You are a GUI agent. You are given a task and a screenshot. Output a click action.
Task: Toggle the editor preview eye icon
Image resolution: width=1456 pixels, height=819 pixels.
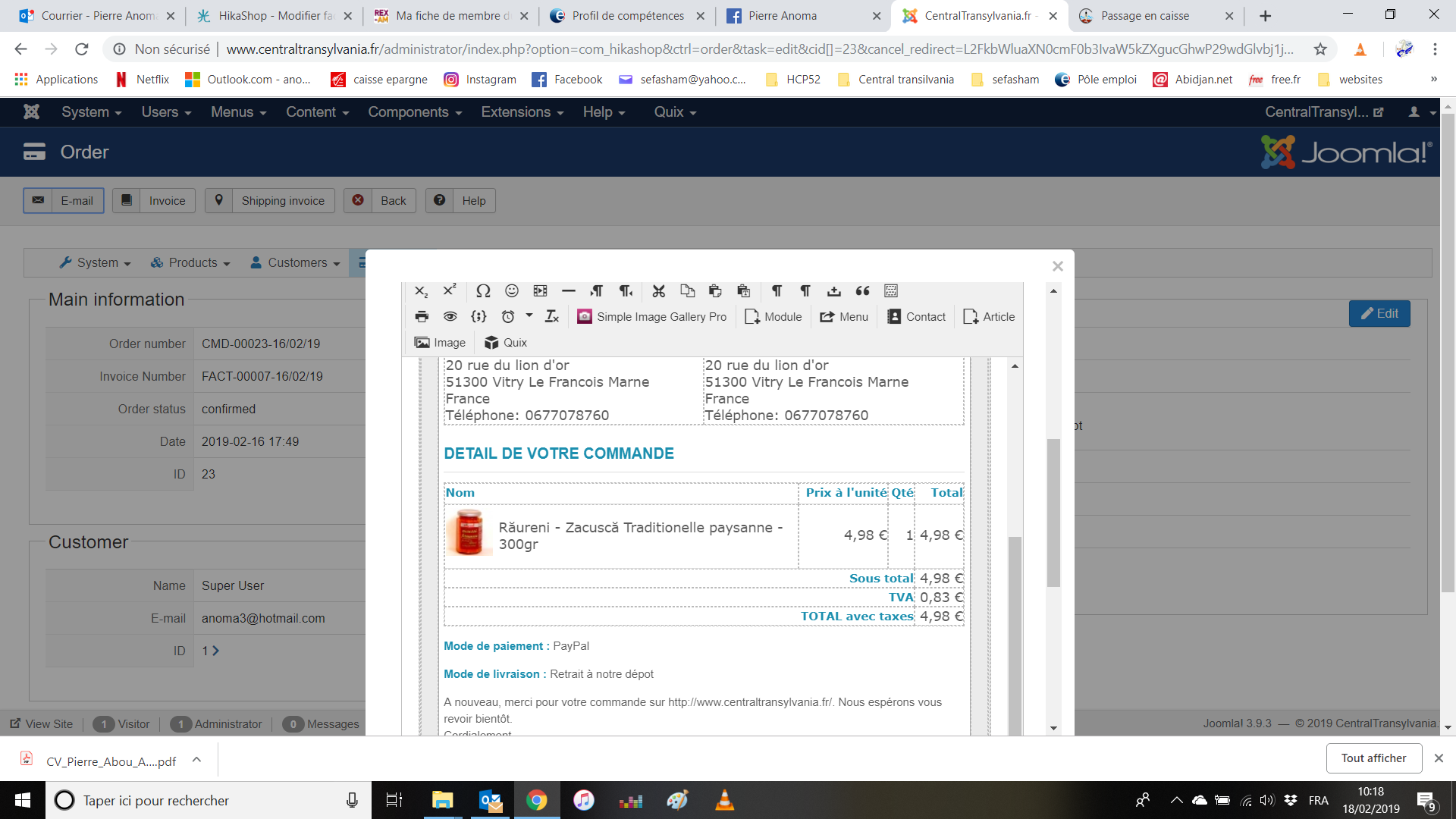tap(450, 317)
